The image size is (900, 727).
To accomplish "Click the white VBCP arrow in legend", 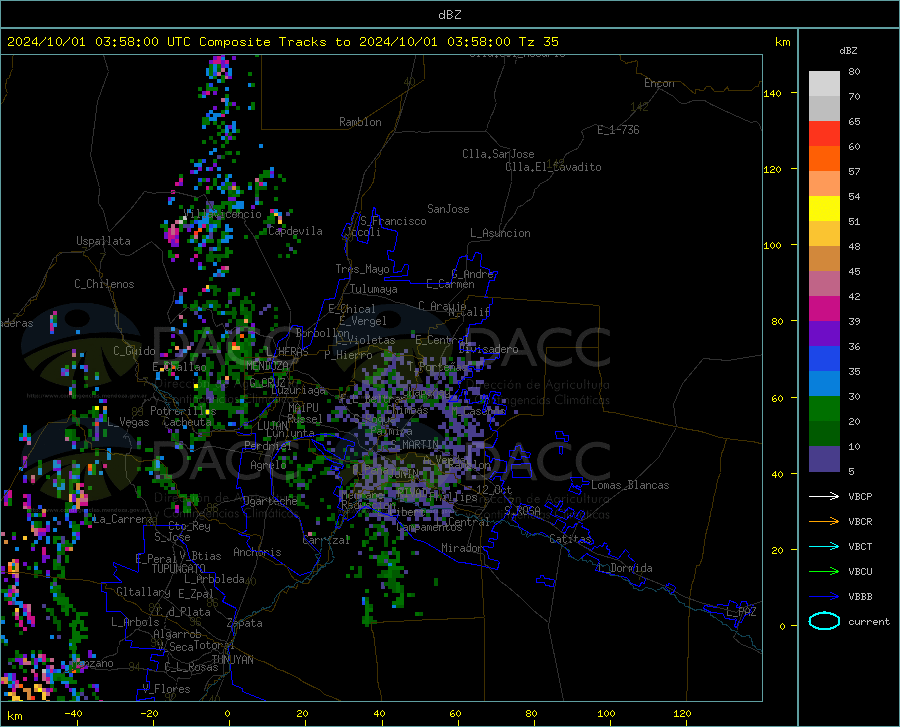I will pyautogui.click(x=824, y=496).
